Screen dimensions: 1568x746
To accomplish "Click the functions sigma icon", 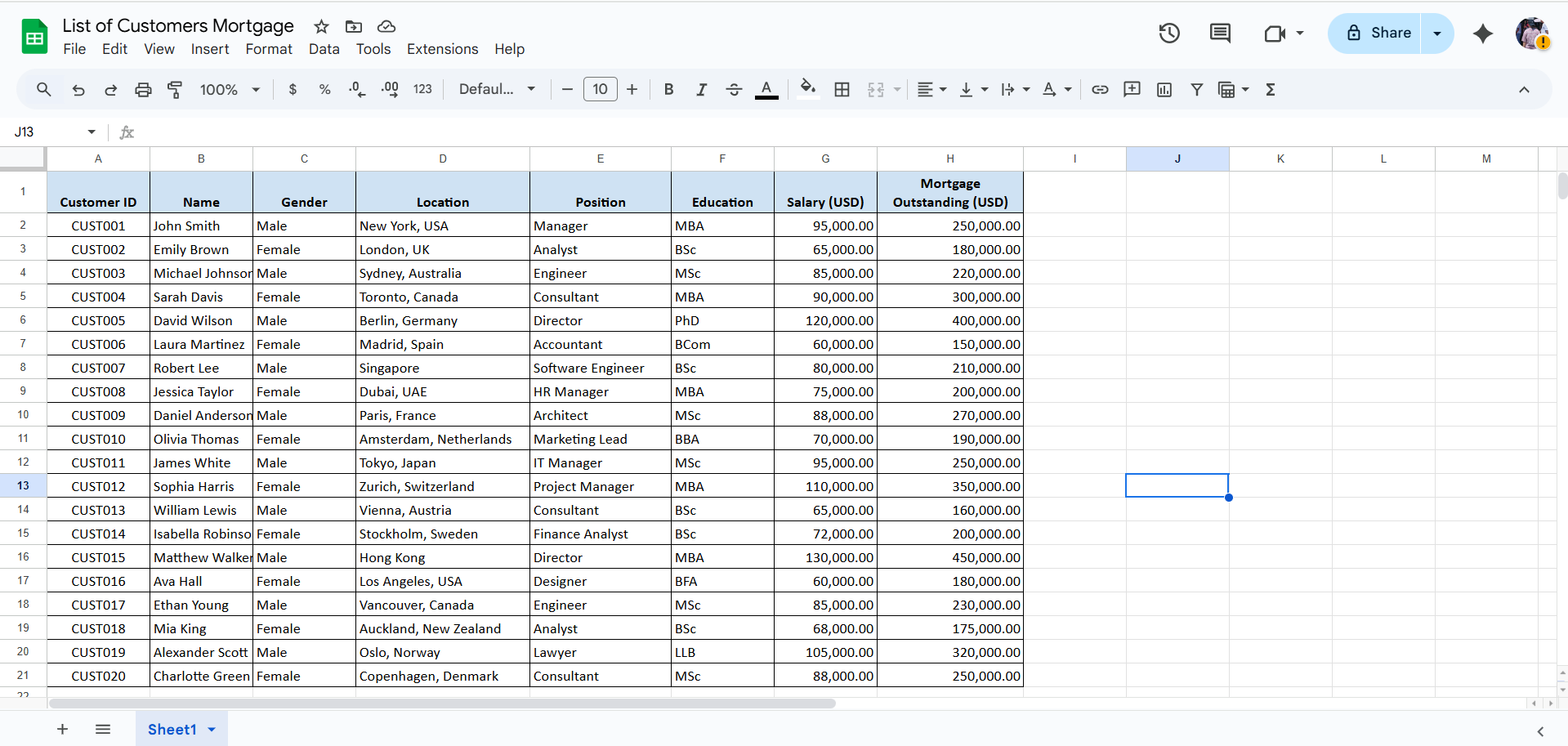I will 1270,90.
